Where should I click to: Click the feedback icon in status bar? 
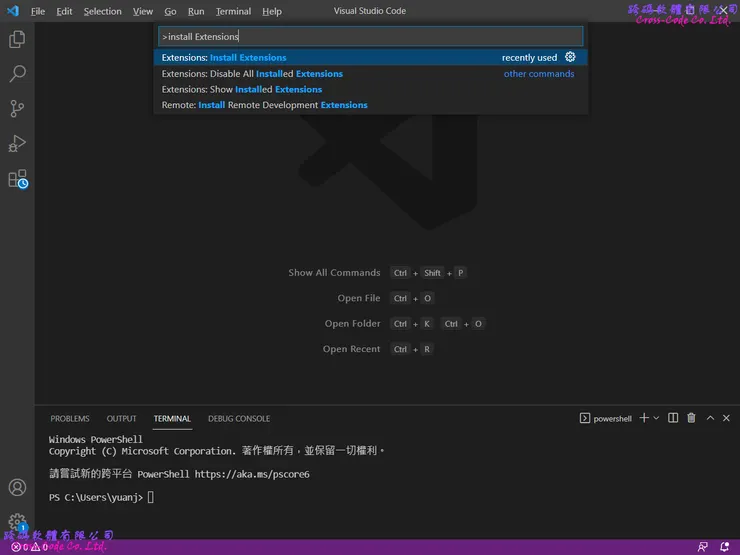[x=703, y=547]
